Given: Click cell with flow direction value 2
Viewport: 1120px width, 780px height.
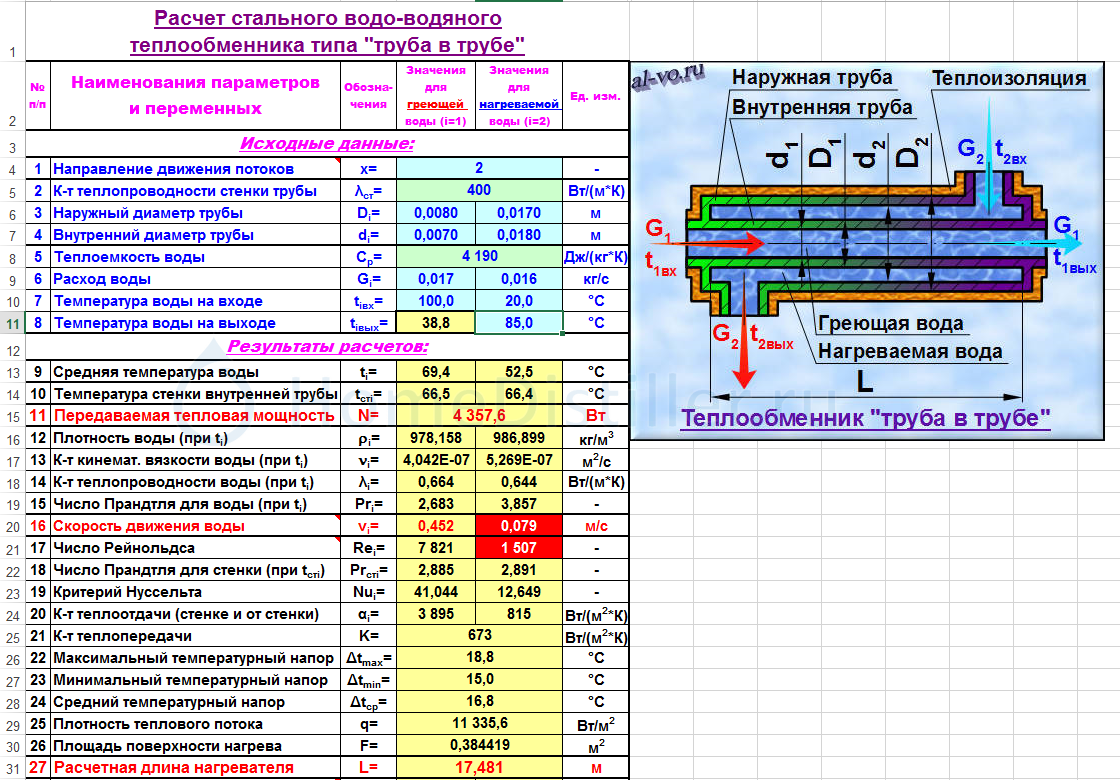Looking at the screenshot, I should (x=479, y=168).
